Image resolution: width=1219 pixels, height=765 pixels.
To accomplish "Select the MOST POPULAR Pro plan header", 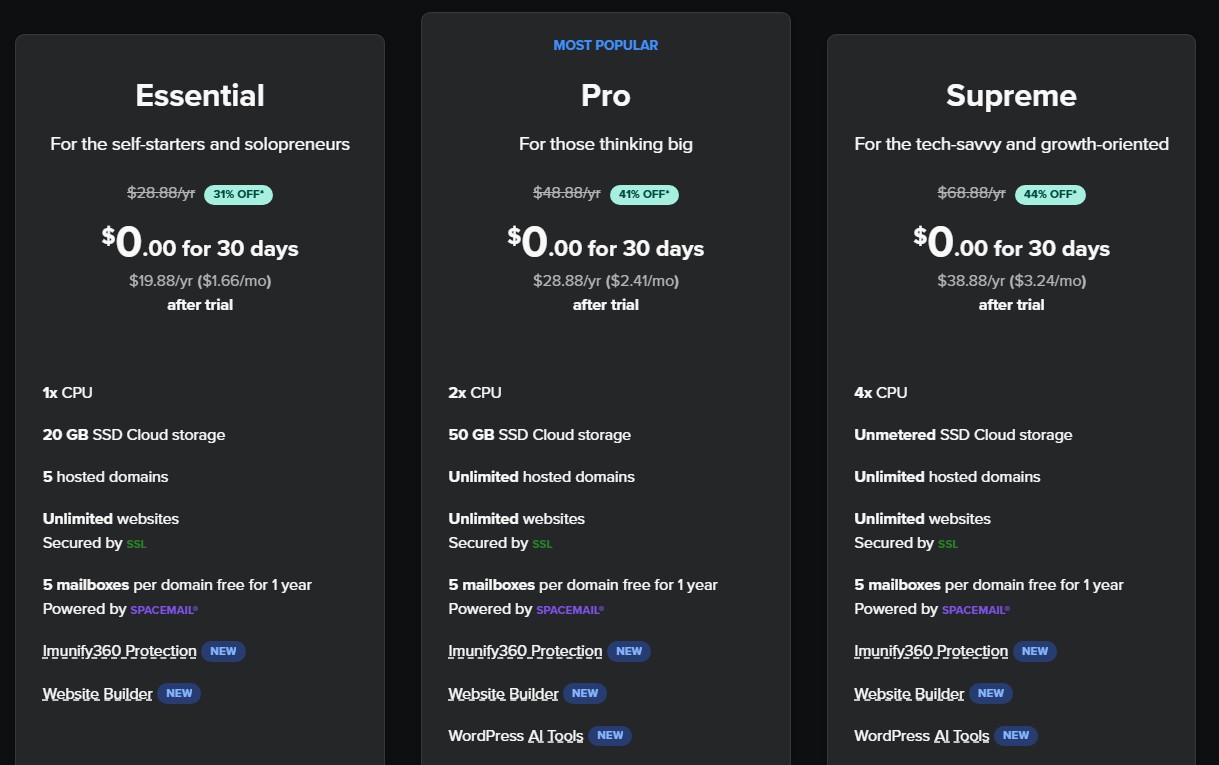I will pos(606,45).
